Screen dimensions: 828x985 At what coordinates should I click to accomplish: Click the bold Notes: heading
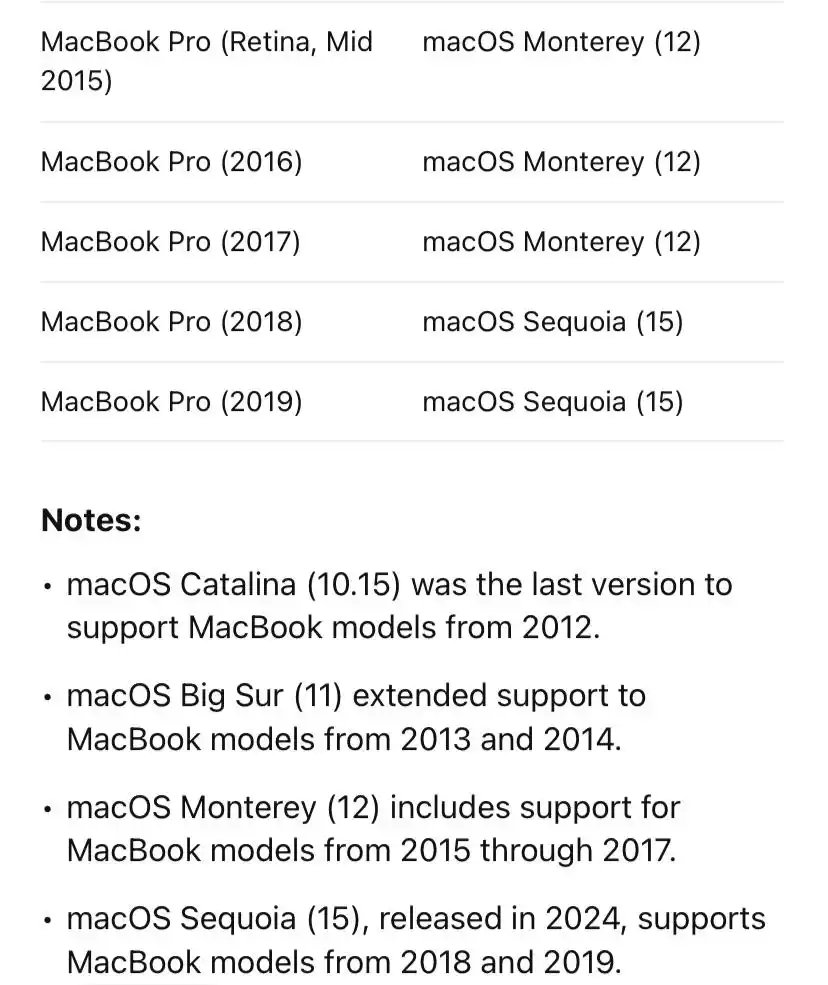(92, 520)
